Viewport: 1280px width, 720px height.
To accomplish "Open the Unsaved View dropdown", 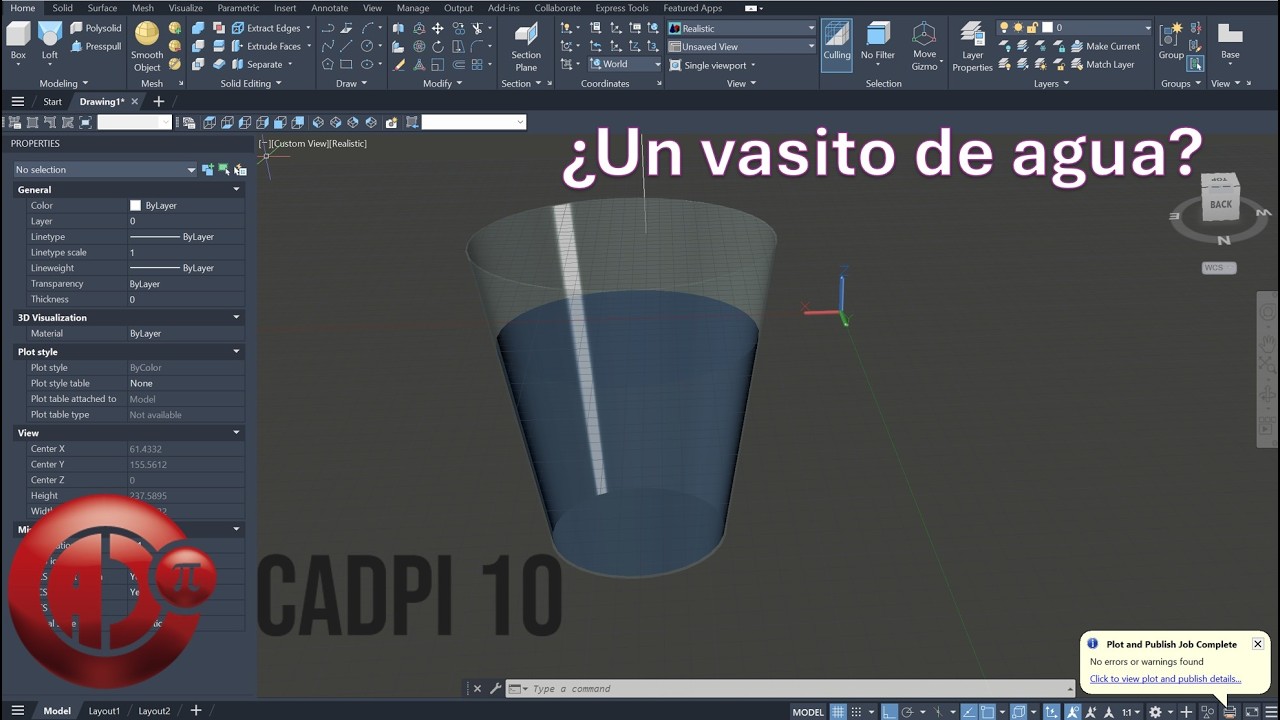I will point(742,46).
